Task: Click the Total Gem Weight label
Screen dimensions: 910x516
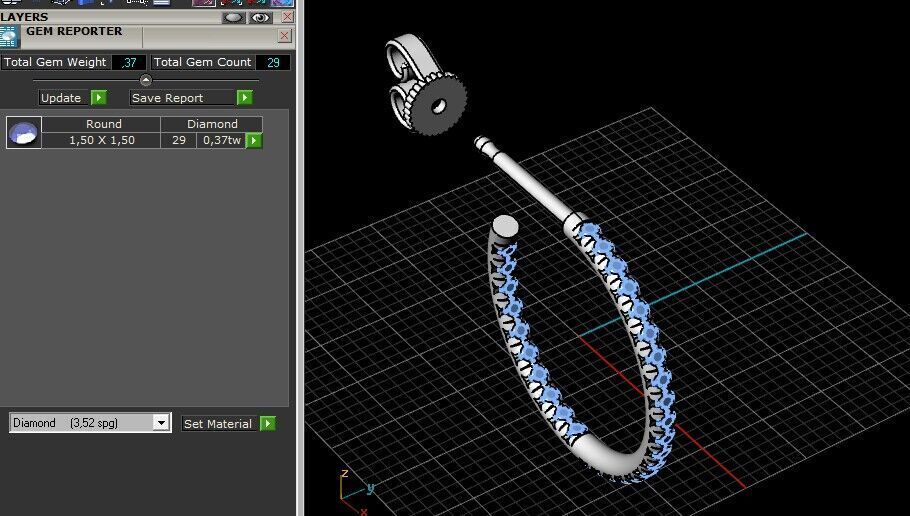Action: [55, 62]
